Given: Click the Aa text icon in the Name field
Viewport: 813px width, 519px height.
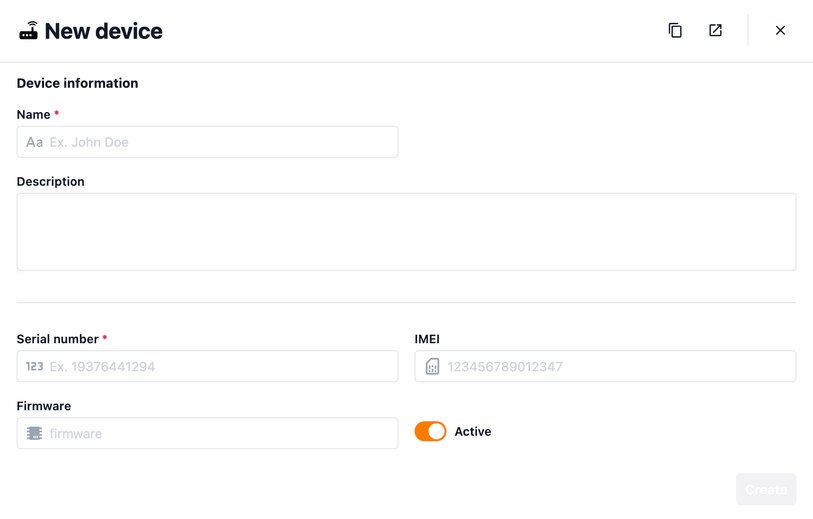Looking at the screenshot, I should tap(34, 142).
